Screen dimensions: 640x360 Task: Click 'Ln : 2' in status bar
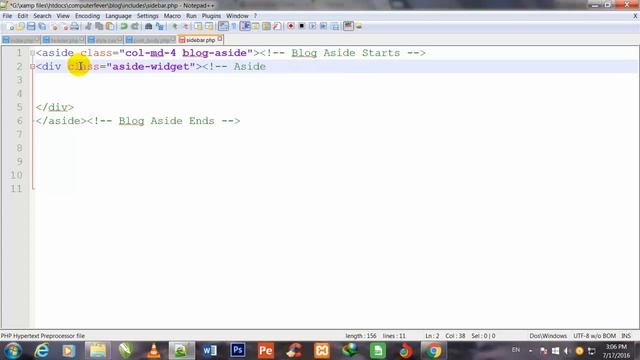click(432, 336)
